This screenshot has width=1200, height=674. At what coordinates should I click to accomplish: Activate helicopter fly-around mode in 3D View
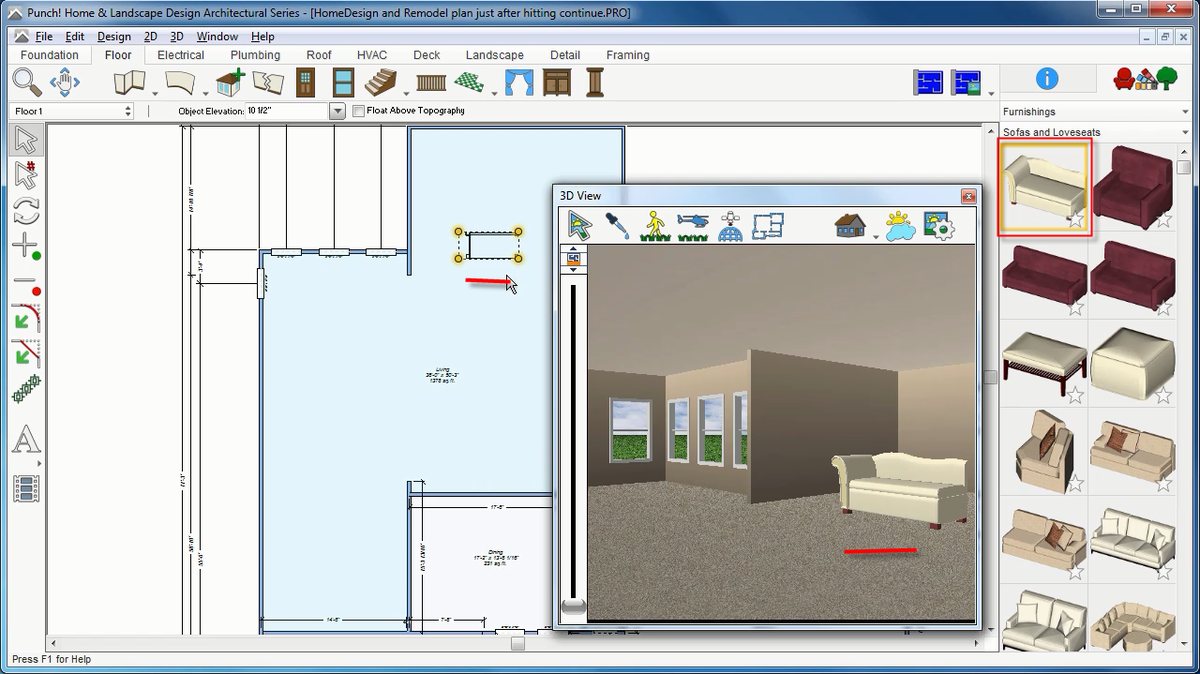coord(692,225)
